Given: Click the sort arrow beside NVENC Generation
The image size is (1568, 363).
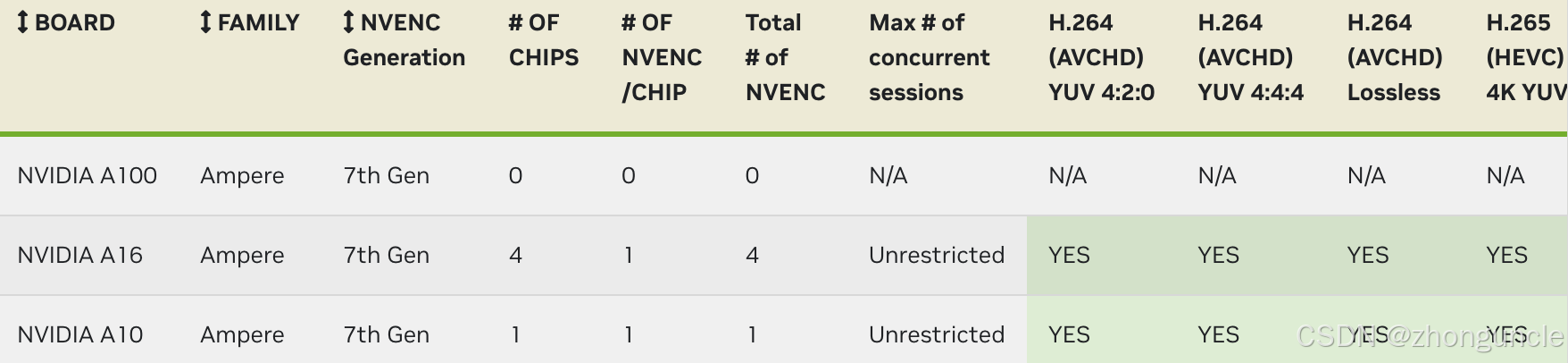Looking at the screenshot, I should point(349,22).
